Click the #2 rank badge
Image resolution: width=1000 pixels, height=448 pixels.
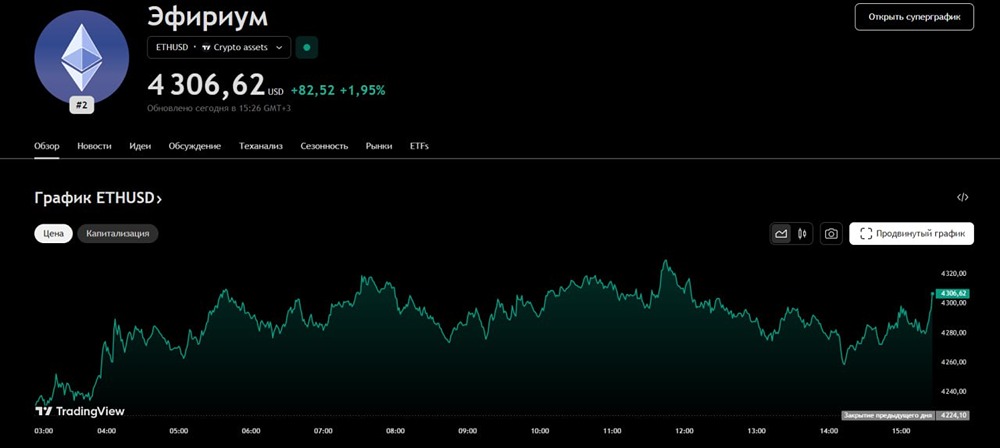(79, 103)
